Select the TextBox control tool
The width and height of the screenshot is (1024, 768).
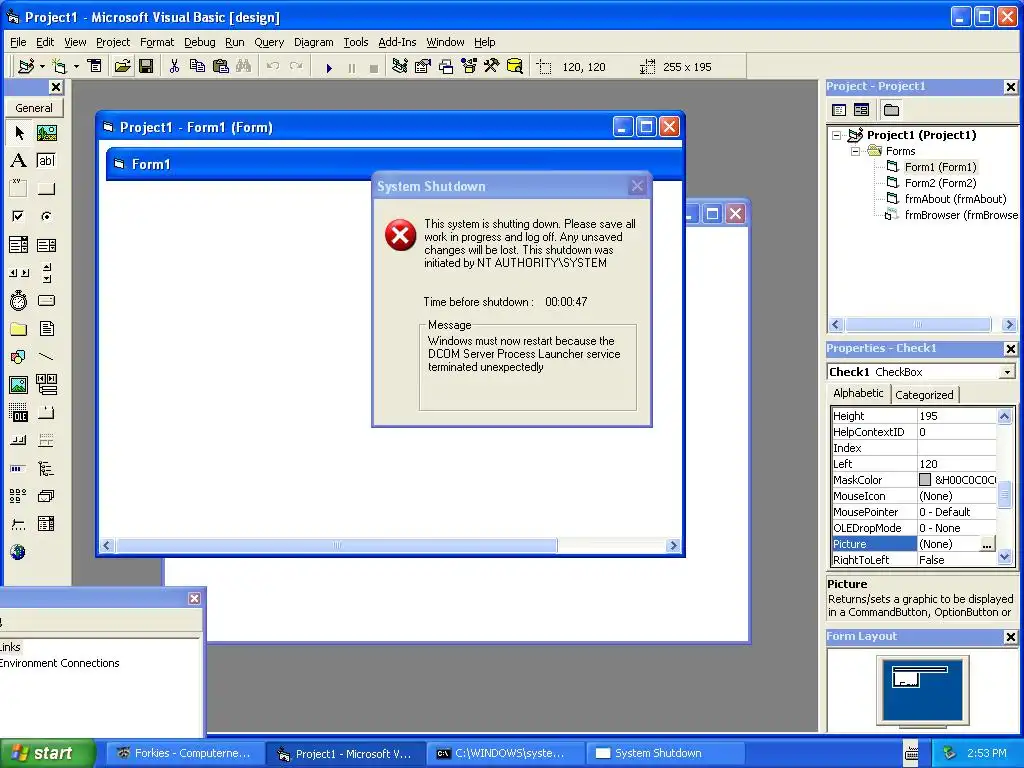pyautogui.click(x=46, y=161)
